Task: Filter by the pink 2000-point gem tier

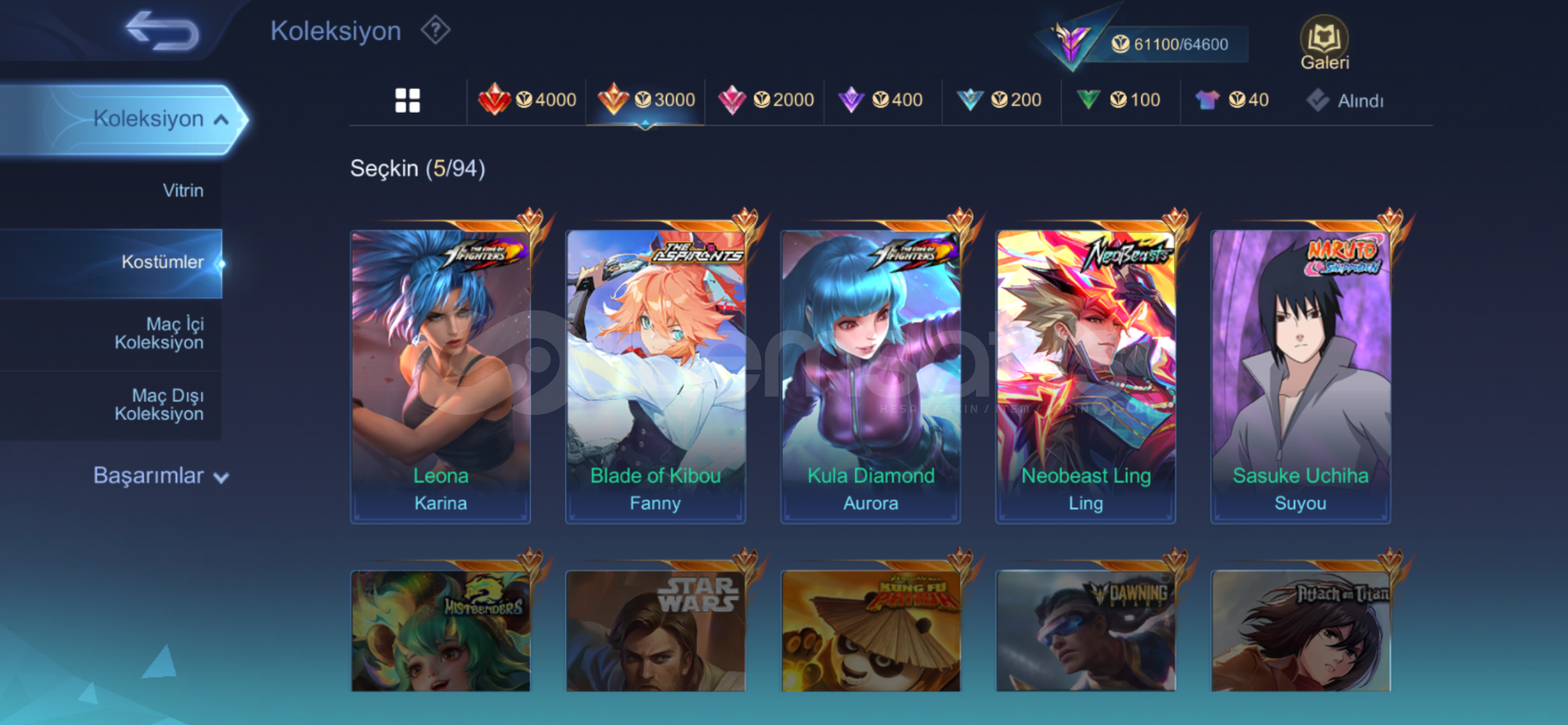Action: (766, 100)
